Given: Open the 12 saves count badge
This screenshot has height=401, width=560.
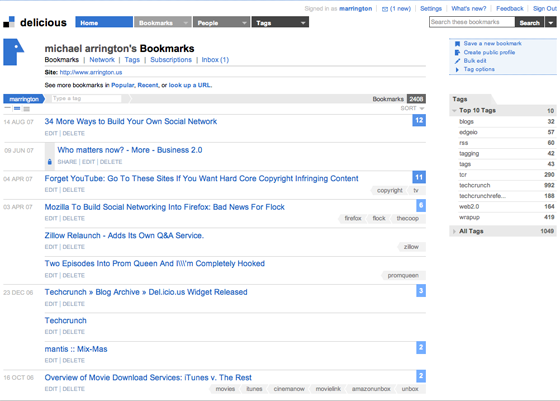Looking at the screenshot, I should [x=419, y=120].
